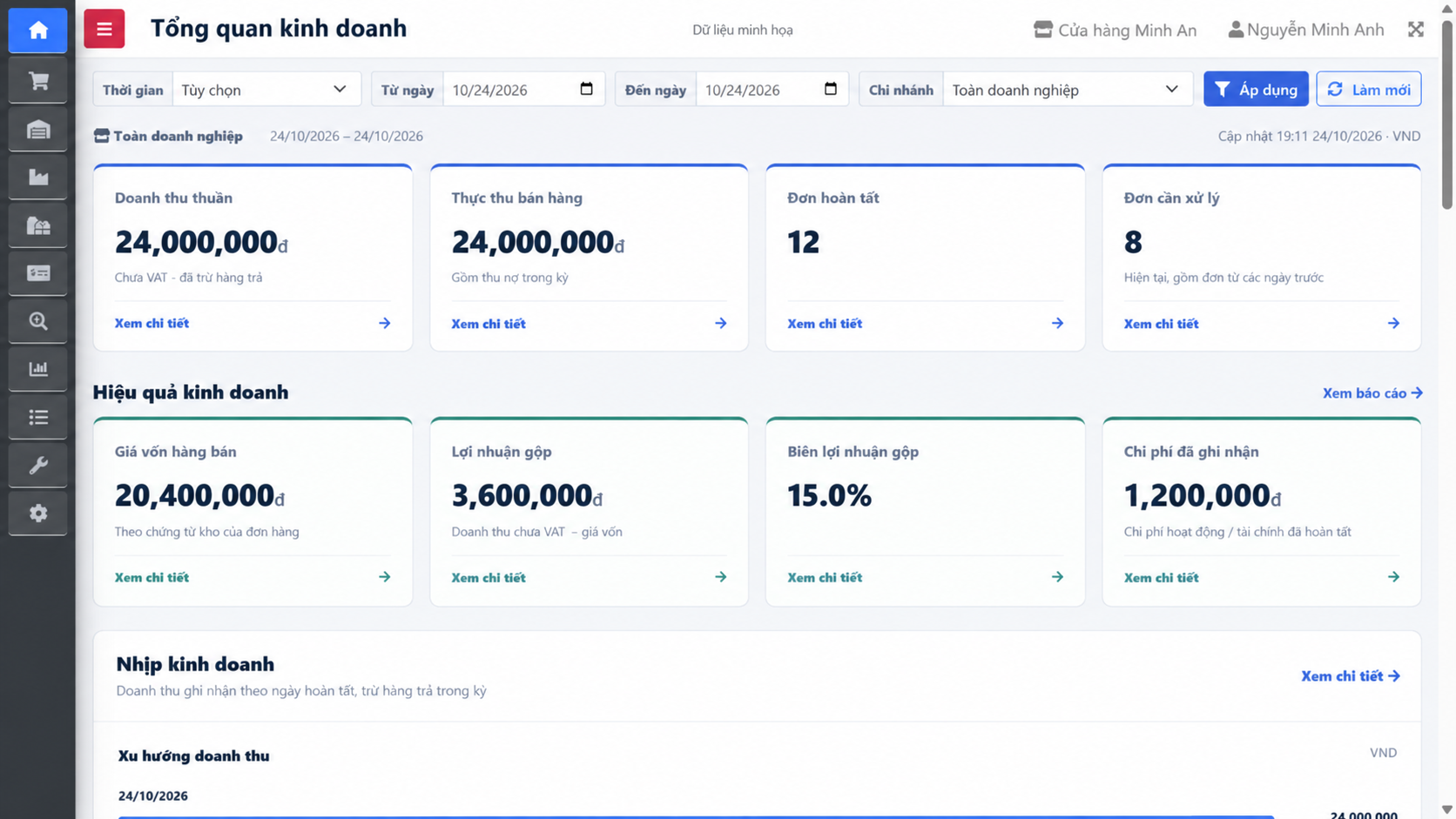Open calendar picker for Đến ngày
The image size is (1456, 819).
[x=830, y=89]
